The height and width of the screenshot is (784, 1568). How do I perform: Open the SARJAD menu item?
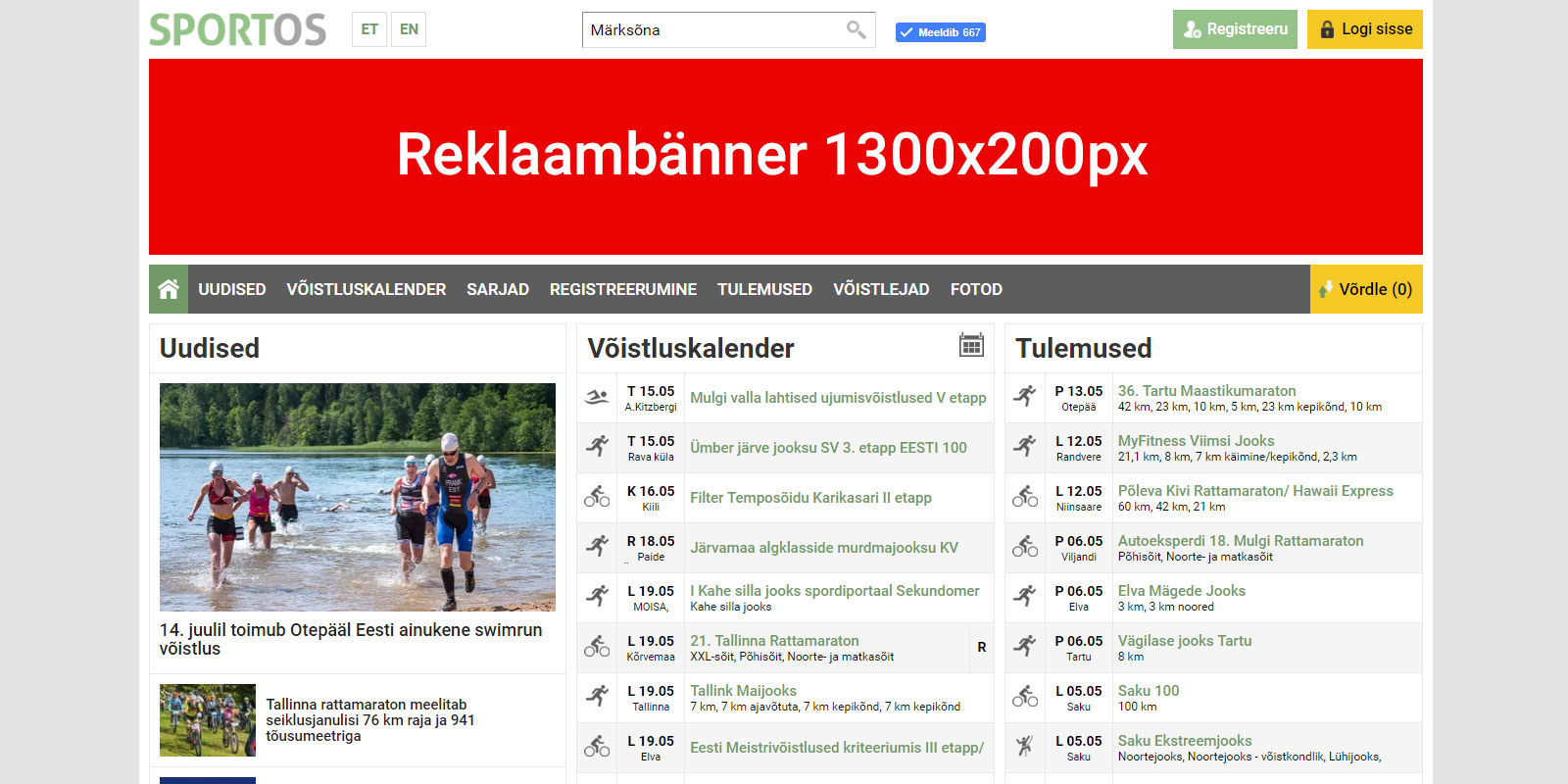tap(498, 289)
